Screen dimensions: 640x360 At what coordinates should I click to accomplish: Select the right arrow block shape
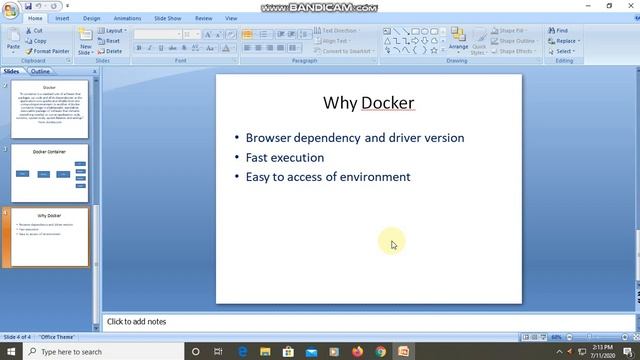click(415, 41)
